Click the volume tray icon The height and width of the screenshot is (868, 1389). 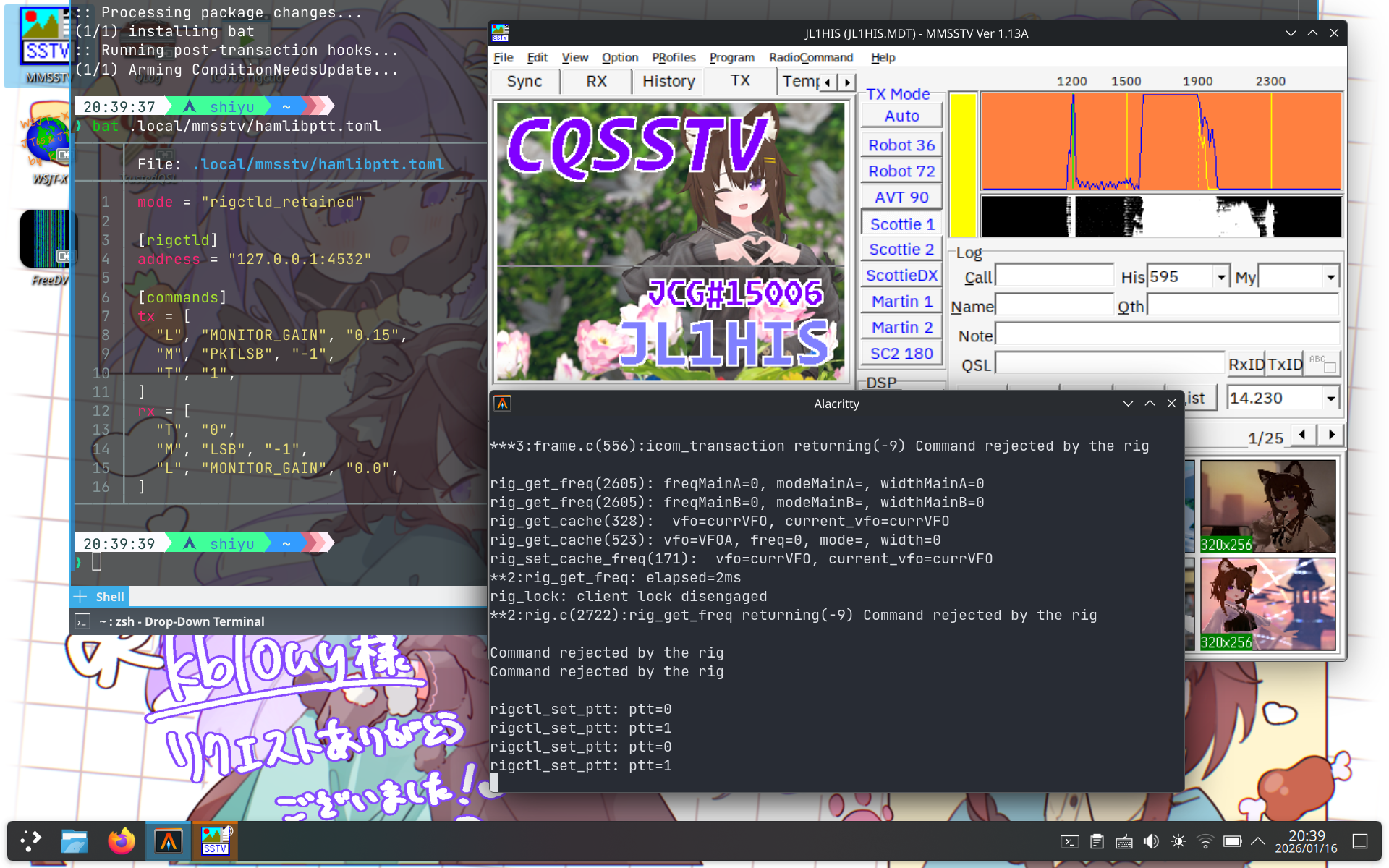(1150, 841)
